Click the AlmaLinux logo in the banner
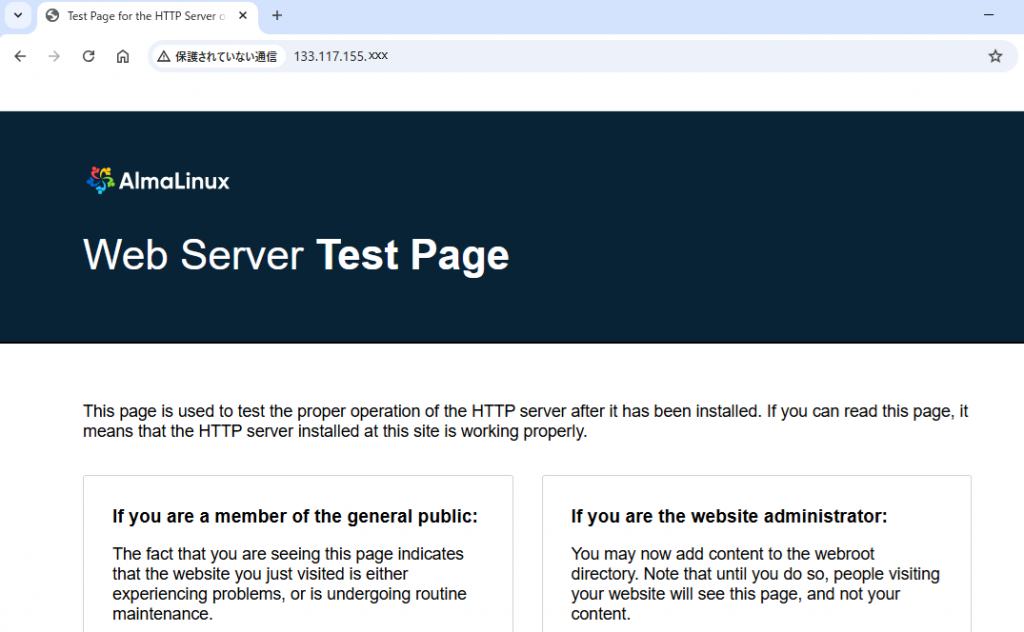 (x=158, y=181)
